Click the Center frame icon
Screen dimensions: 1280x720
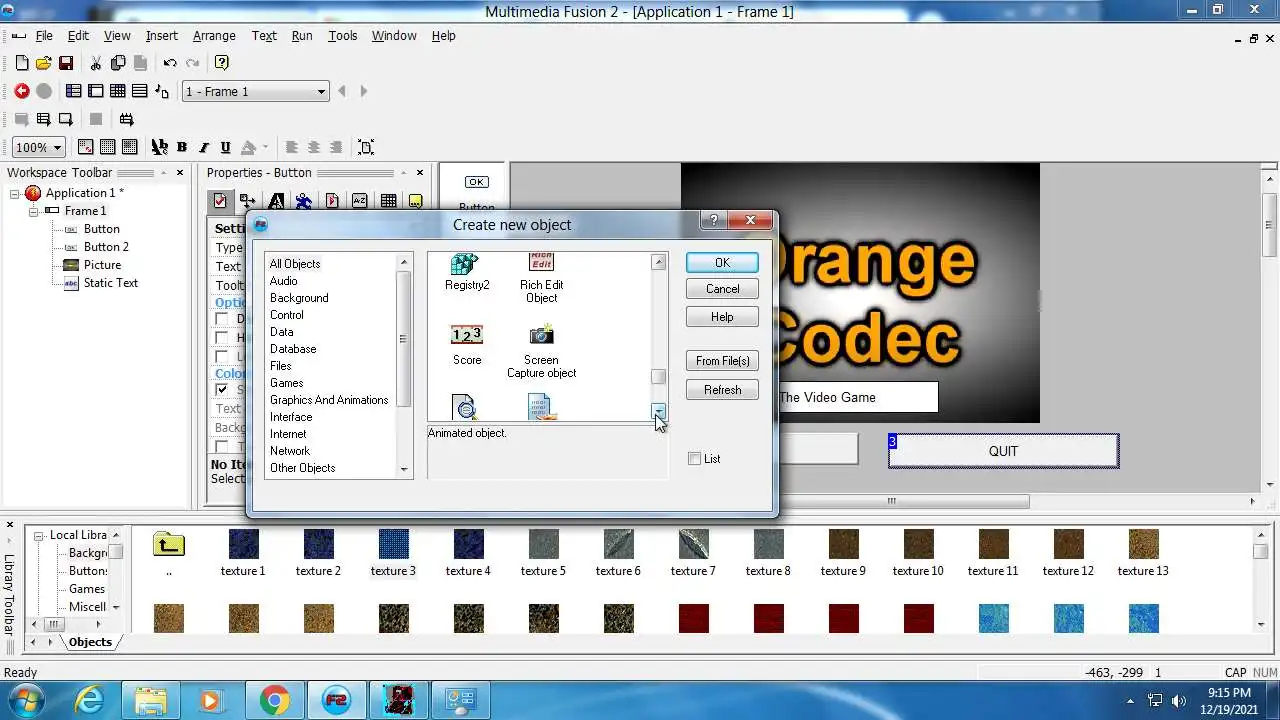(x=366, y=147)
